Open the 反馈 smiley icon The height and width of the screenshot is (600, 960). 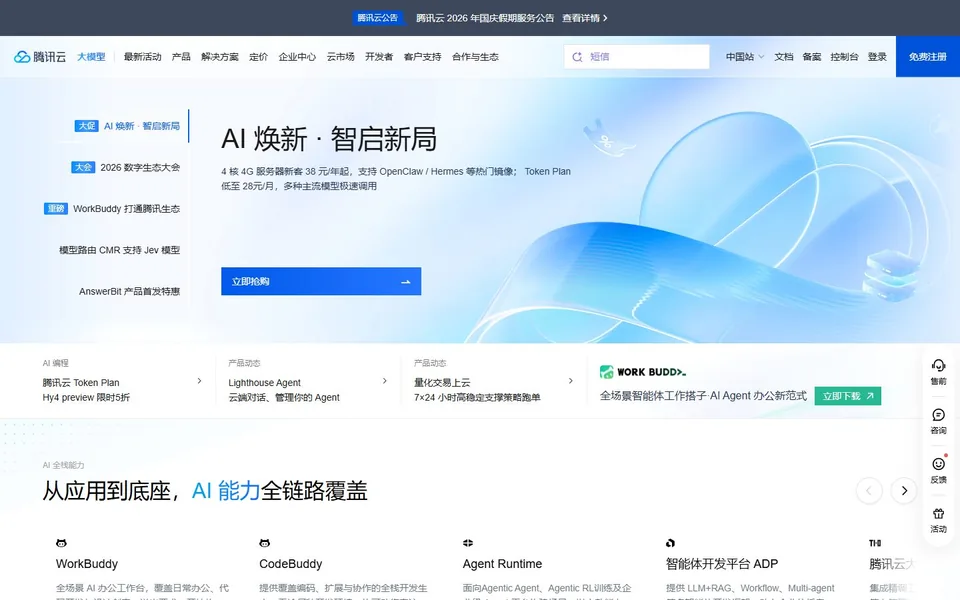point(938,463)
